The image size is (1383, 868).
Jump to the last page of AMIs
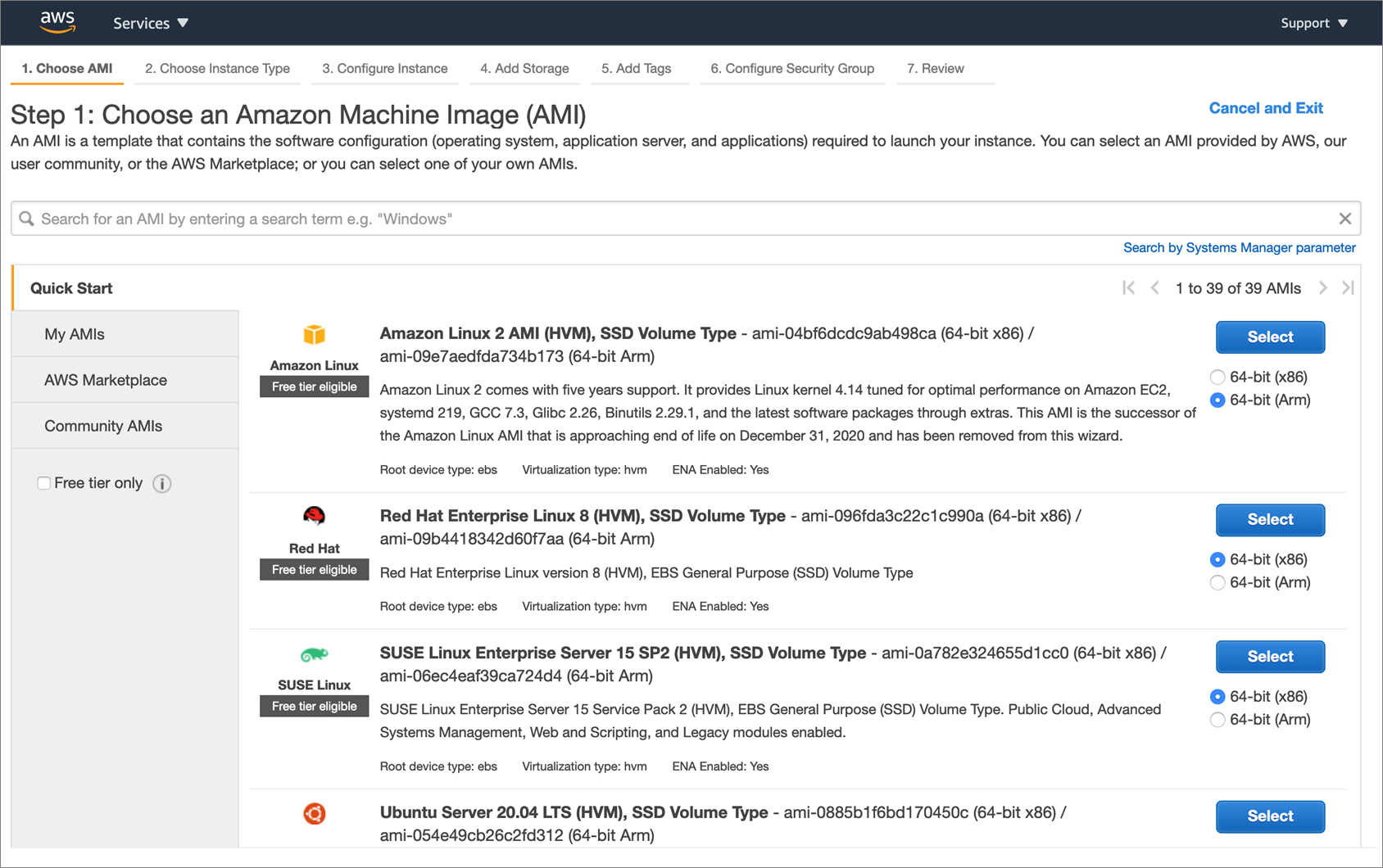[1349, 287]
